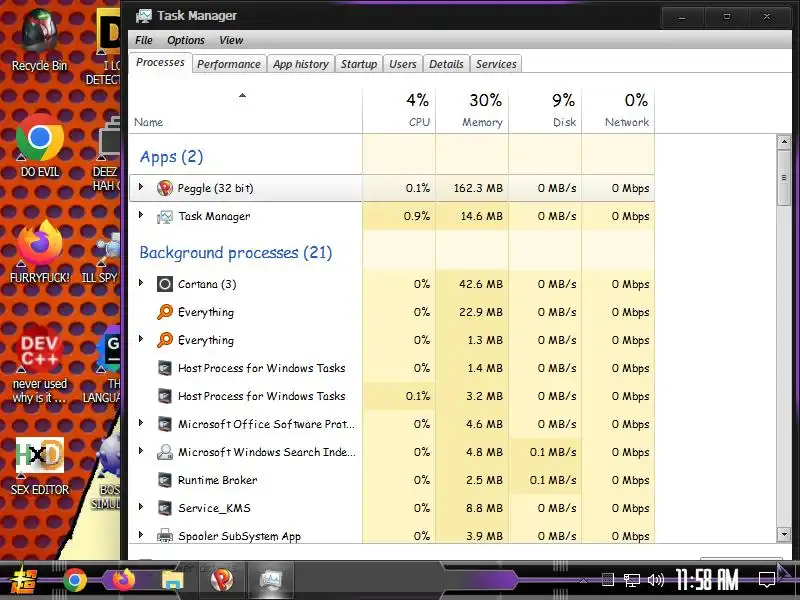800x600 pixels.
Task: Click the volume speaker tray icon
Action: [656, 580]
